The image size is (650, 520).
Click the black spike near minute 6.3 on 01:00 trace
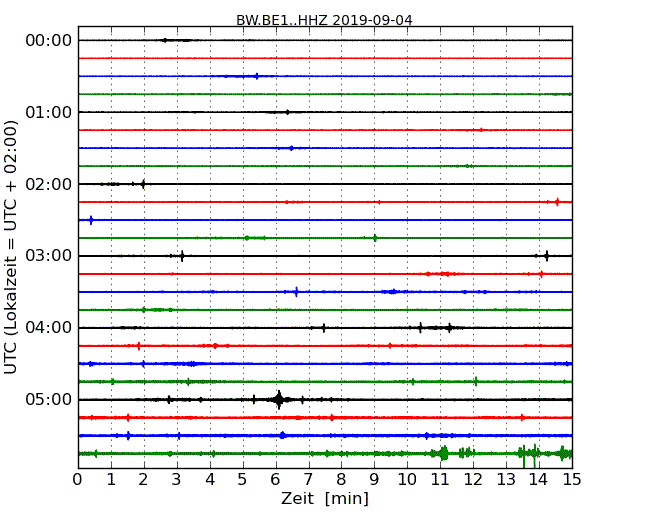[287, 112]
